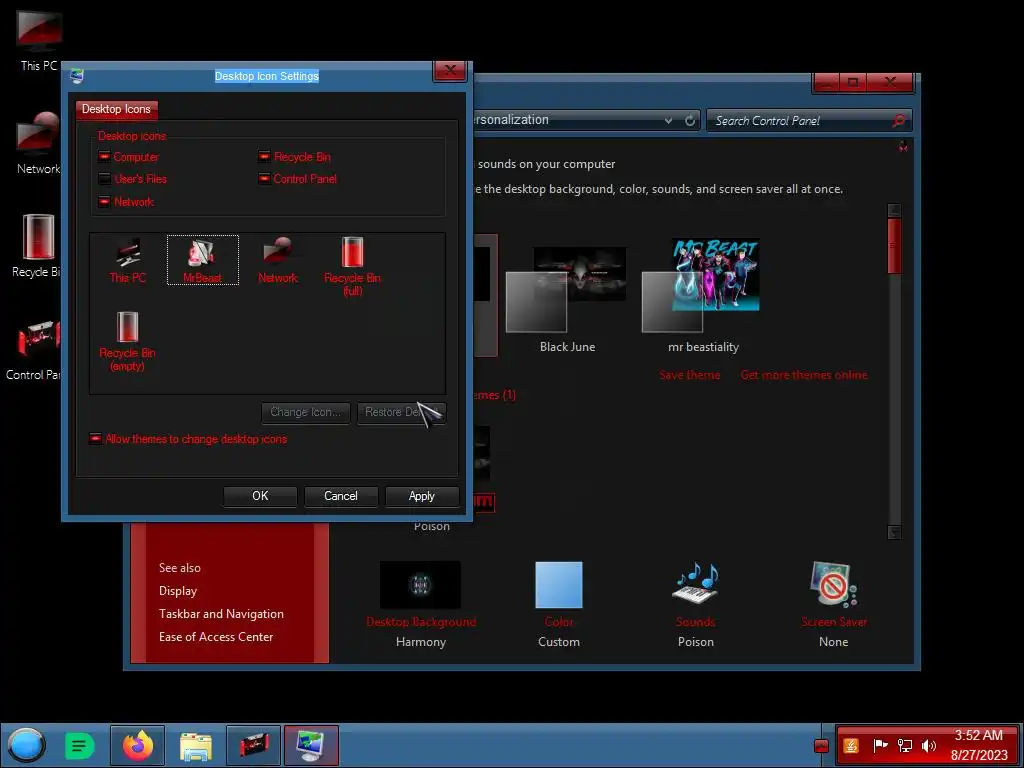
Task: Click the themes list scrollbar thumb
Action: [895, 246]
